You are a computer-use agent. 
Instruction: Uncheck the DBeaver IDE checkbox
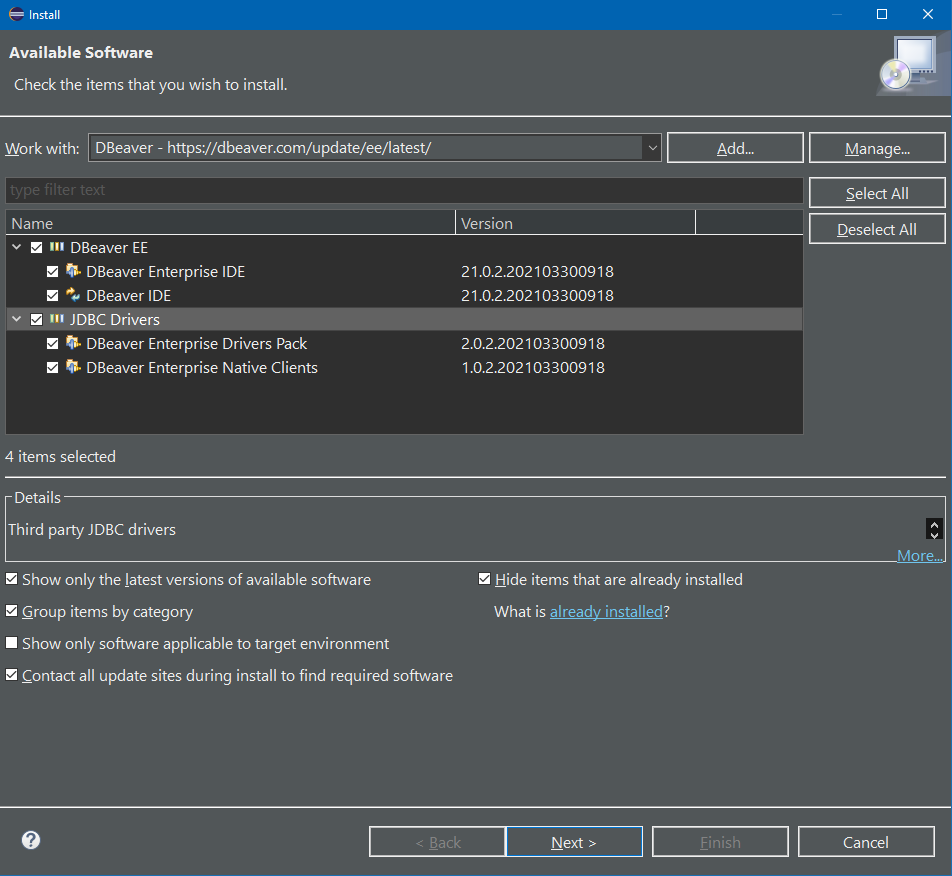pos(53,296)
